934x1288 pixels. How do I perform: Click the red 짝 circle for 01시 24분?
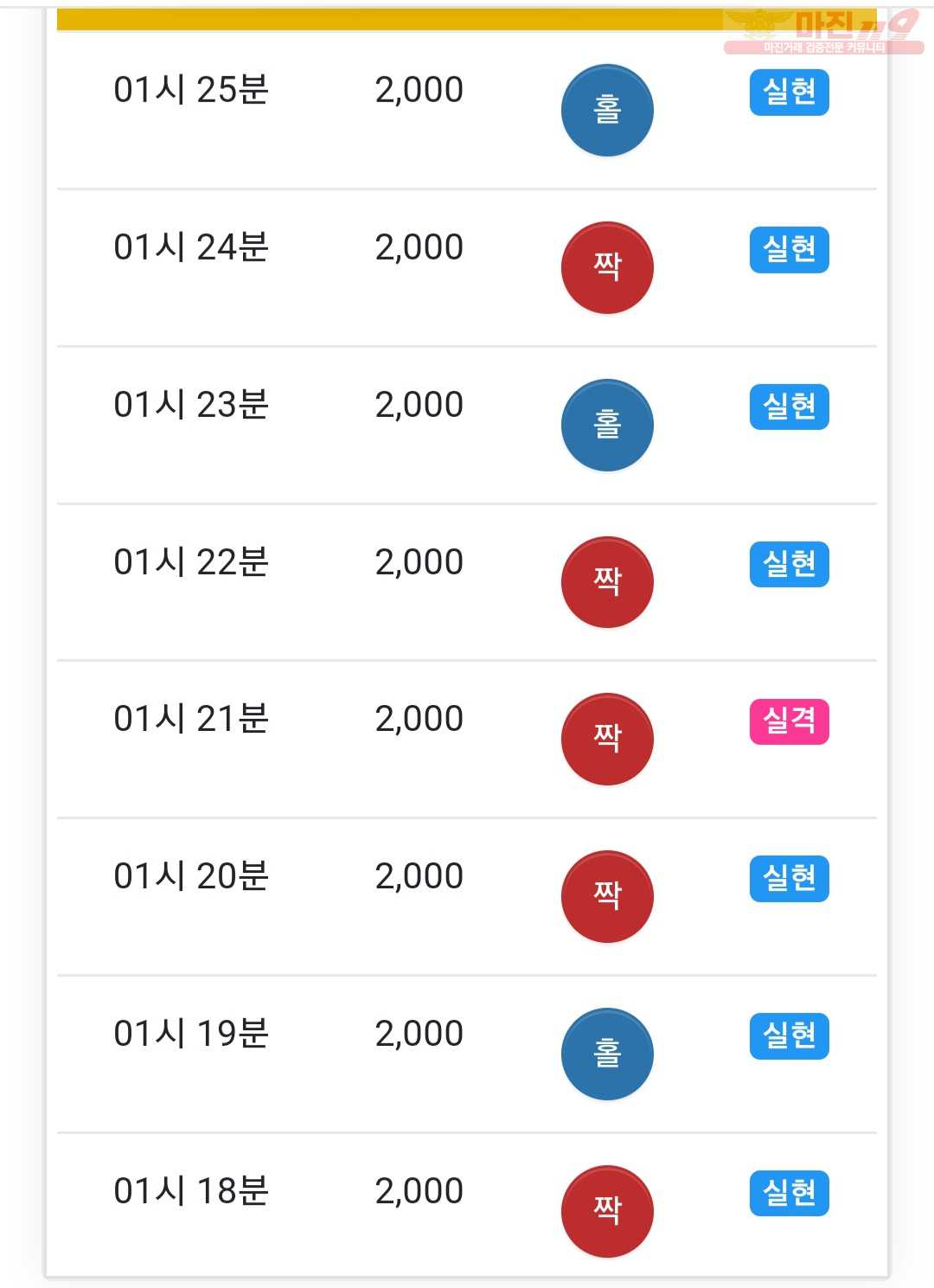point(607,267)
